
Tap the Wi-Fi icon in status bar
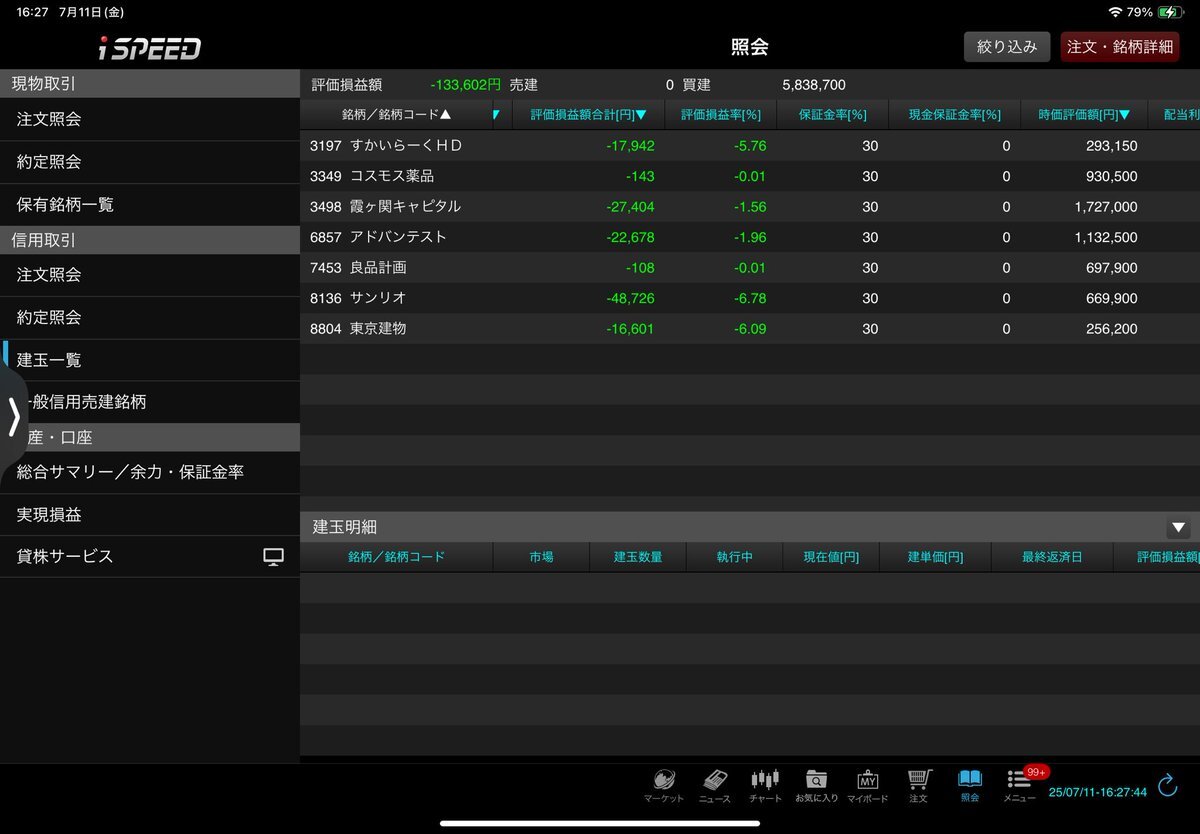[x=1115, y=12]
